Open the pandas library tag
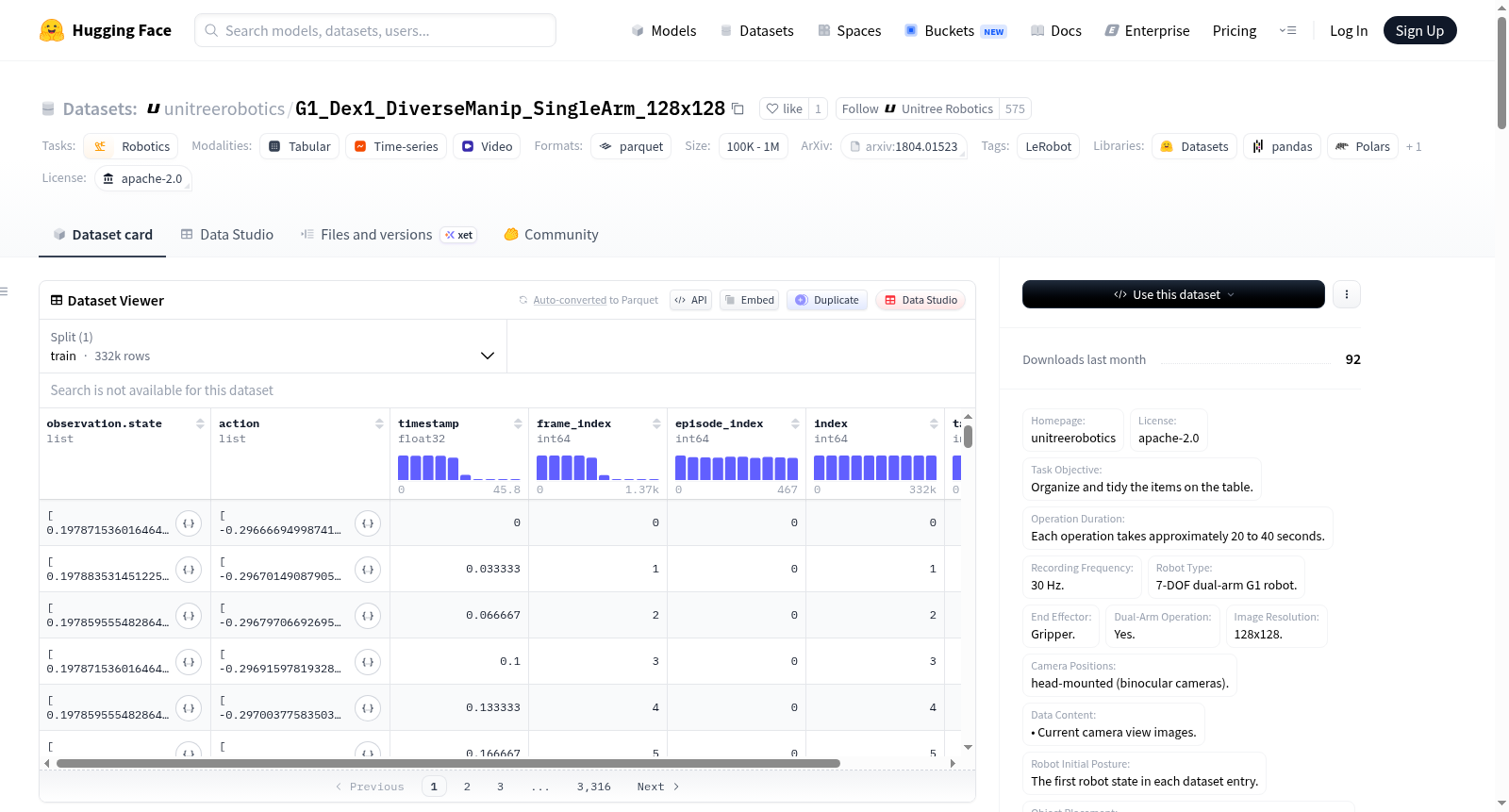The width and height of the screenshot is (1509, 812). pyautogui.click(x=1282, y=146)
